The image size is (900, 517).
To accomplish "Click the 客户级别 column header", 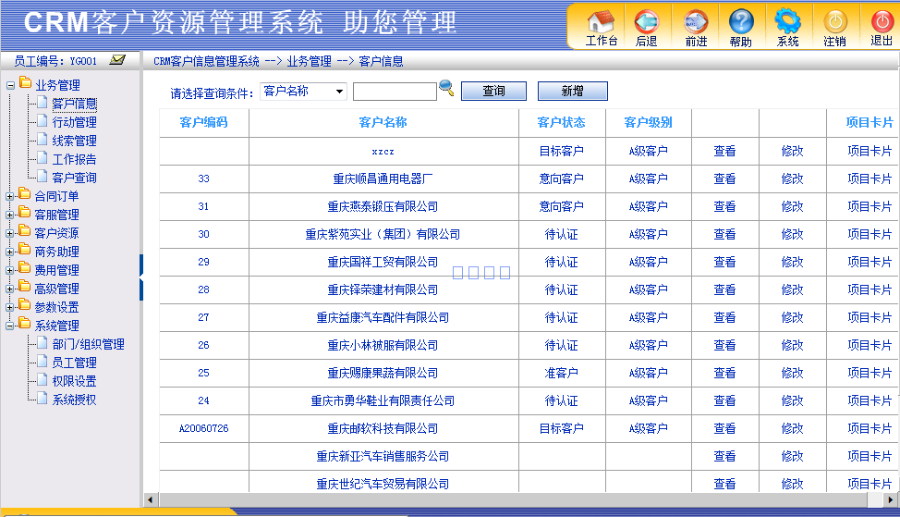I will coord(648,122).
